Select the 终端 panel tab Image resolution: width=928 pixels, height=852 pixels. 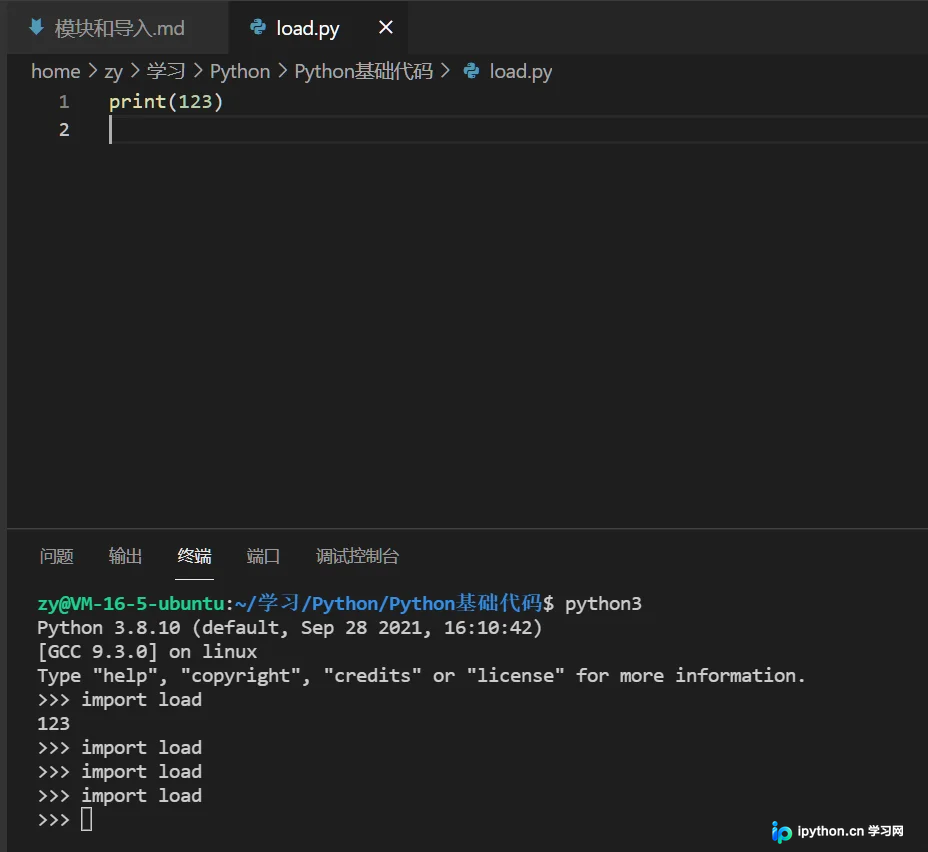194,556
